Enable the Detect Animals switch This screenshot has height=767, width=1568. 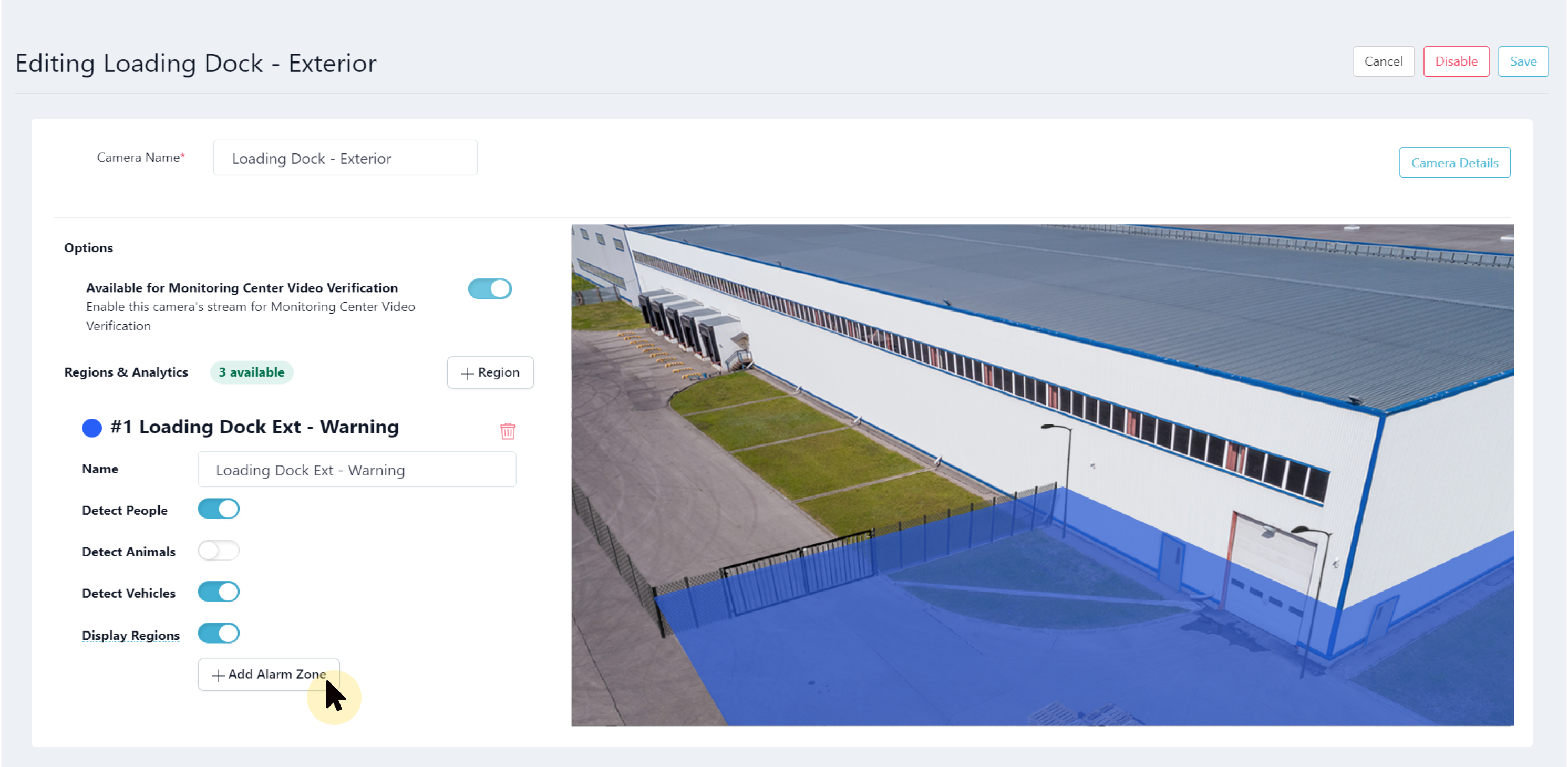coord(219,550)
